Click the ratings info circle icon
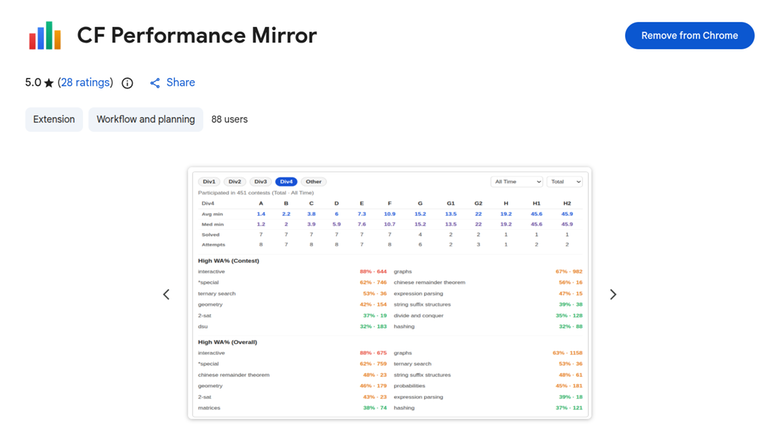 coord(127,83)
